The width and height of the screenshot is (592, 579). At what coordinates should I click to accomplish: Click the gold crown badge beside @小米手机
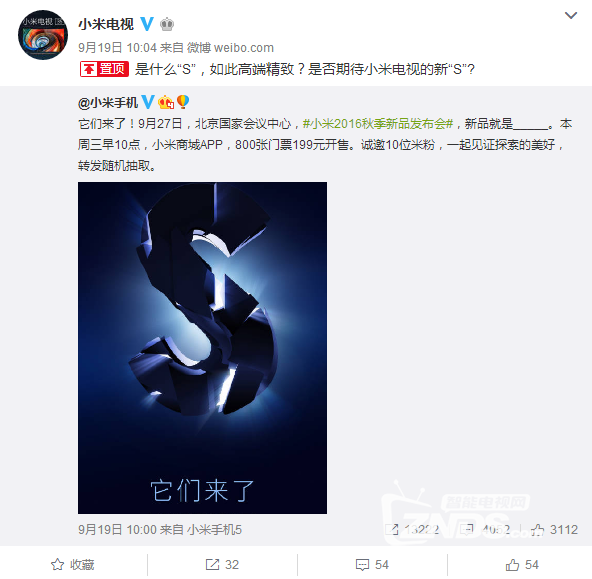[166, 102]
